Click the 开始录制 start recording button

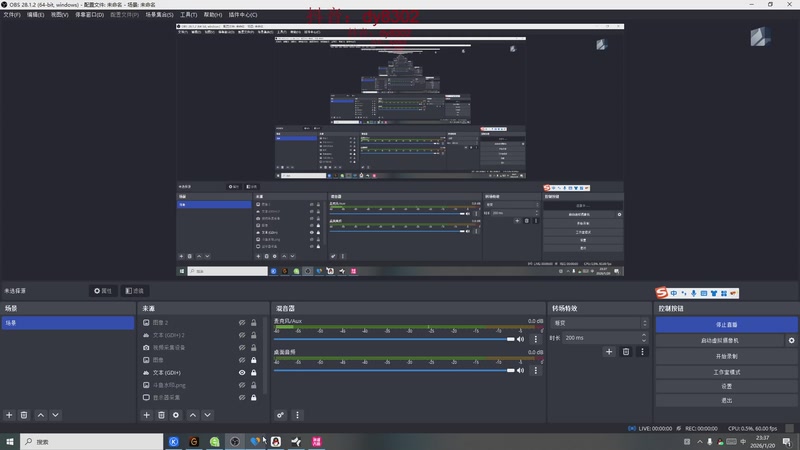[x=727, y=356]
